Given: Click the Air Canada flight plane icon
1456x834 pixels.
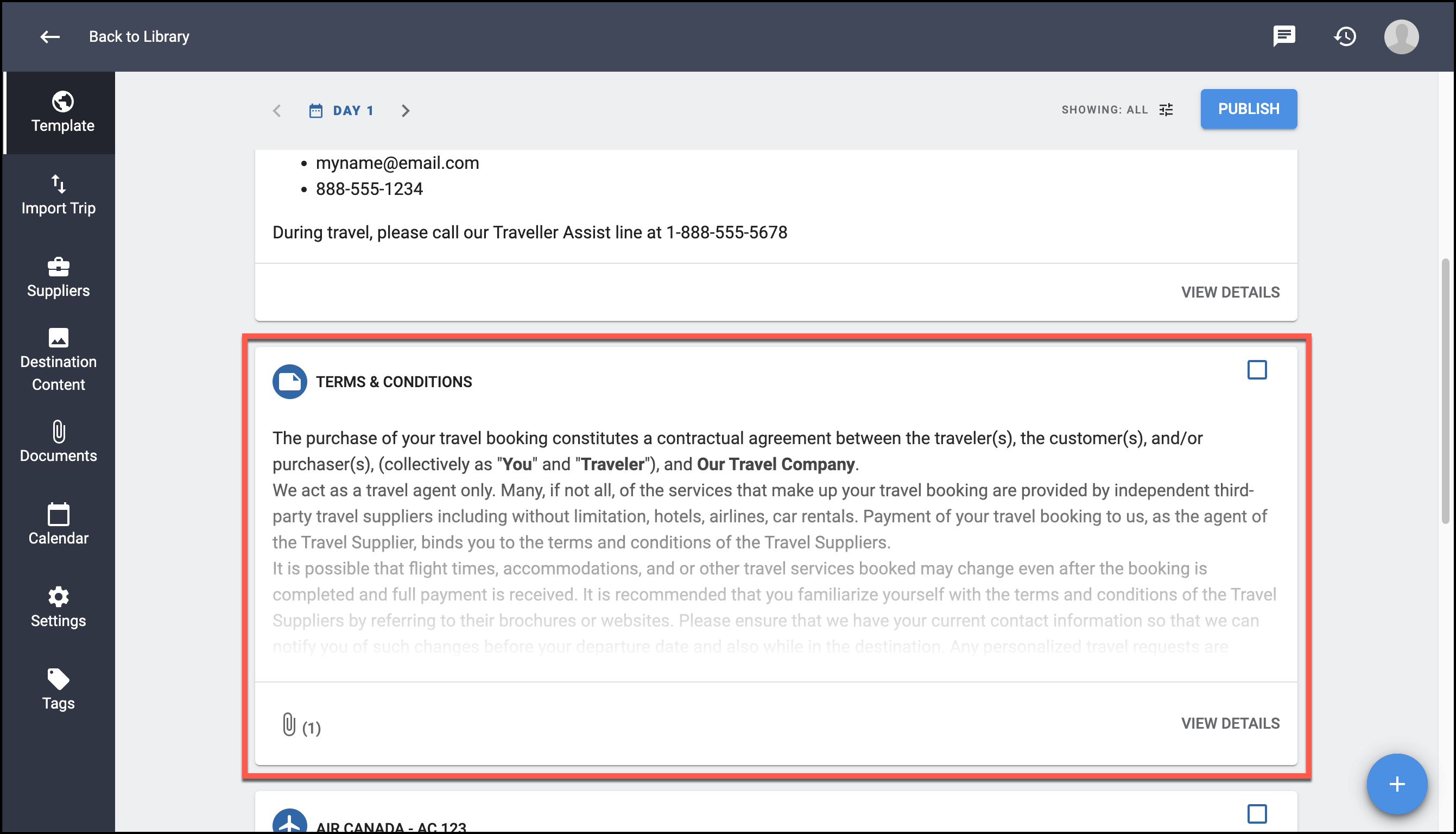Looking at the screenshot, I should 290,822.
